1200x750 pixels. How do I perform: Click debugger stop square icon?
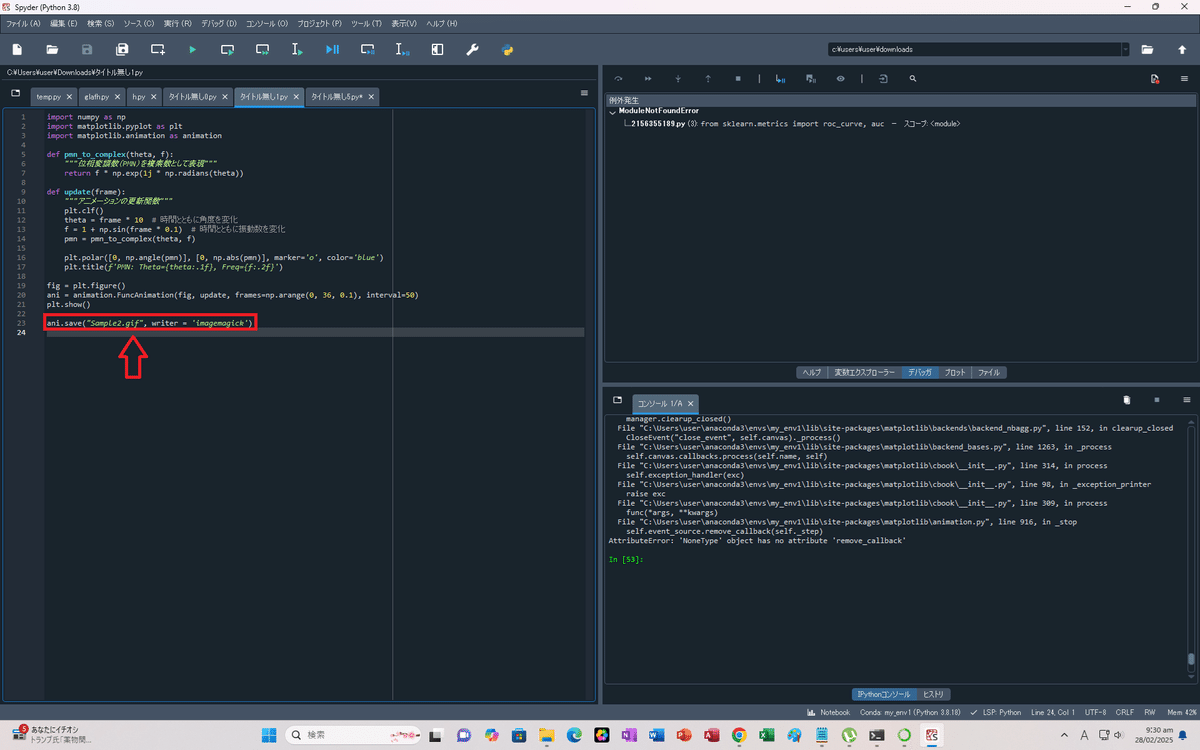(738, 78)
